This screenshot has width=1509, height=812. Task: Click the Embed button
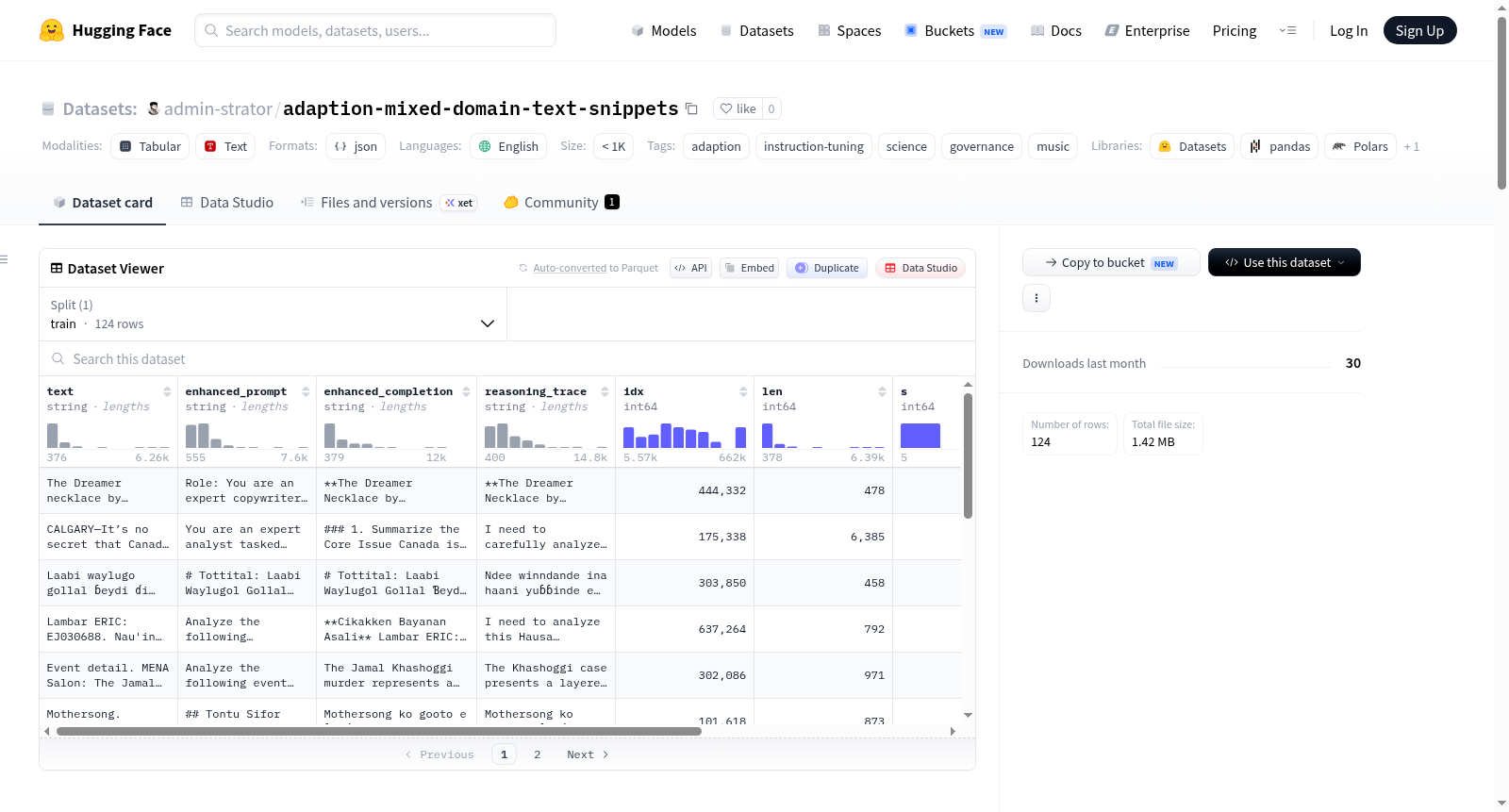(x=750, y=268)
